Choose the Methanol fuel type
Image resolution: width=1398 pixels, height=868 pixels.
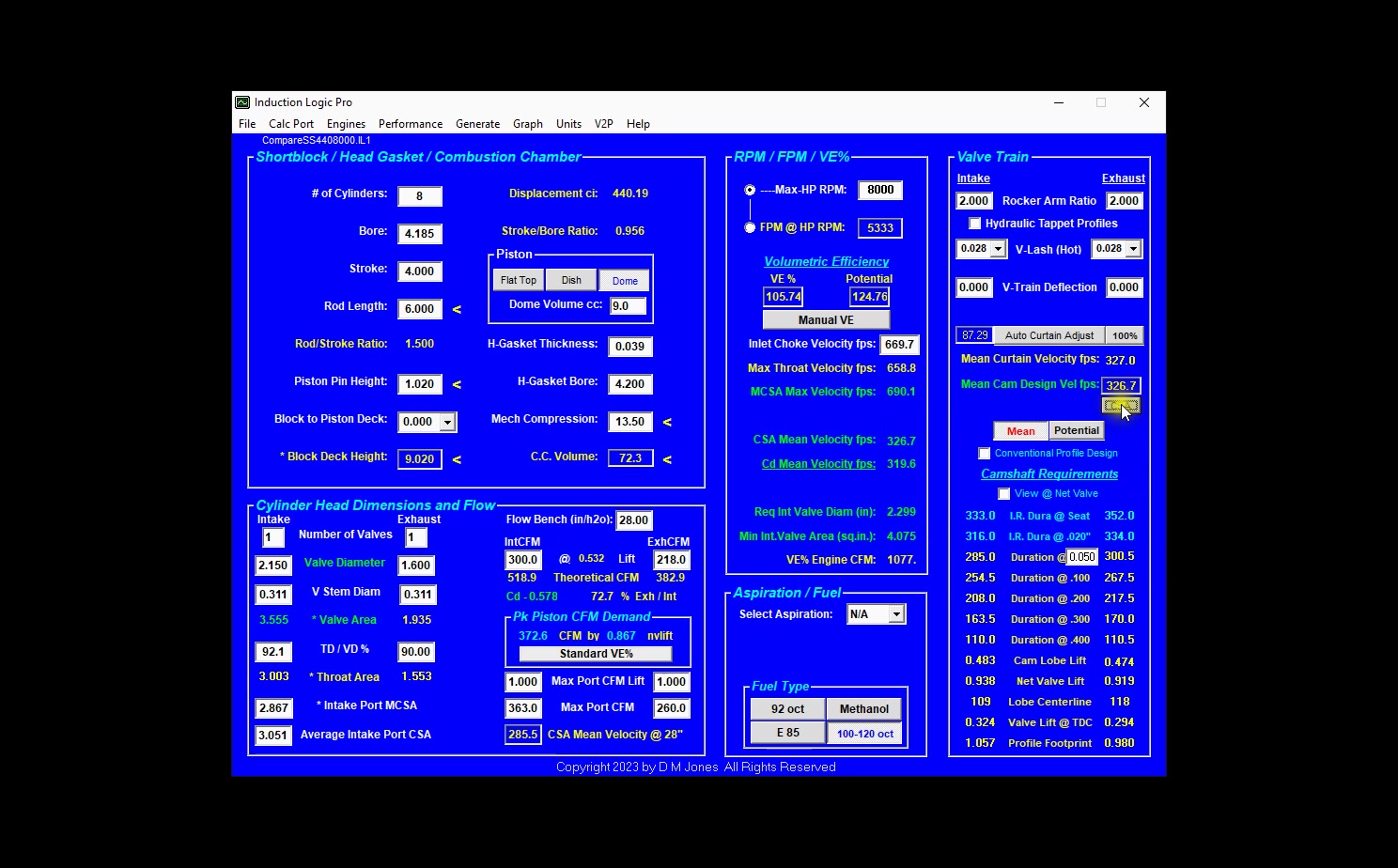tap(864, 709)
